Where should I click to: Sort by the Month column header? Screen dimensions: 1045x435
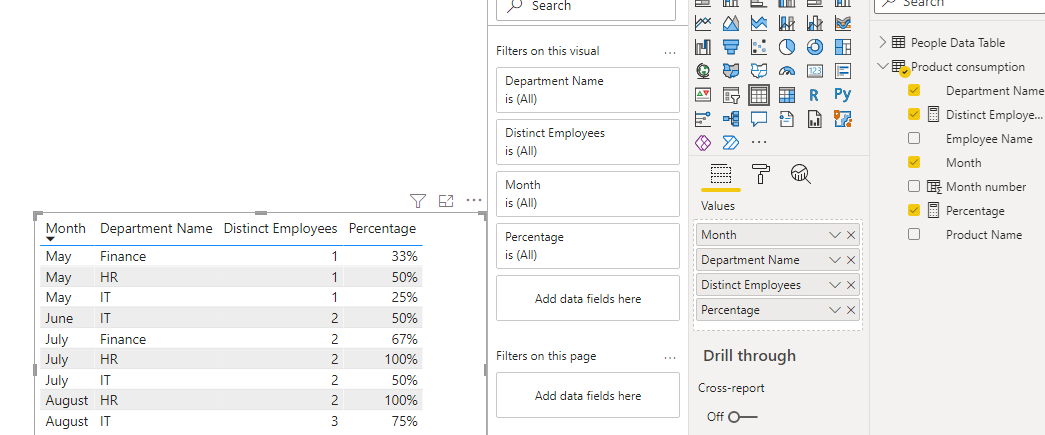(x=65, y=228)
